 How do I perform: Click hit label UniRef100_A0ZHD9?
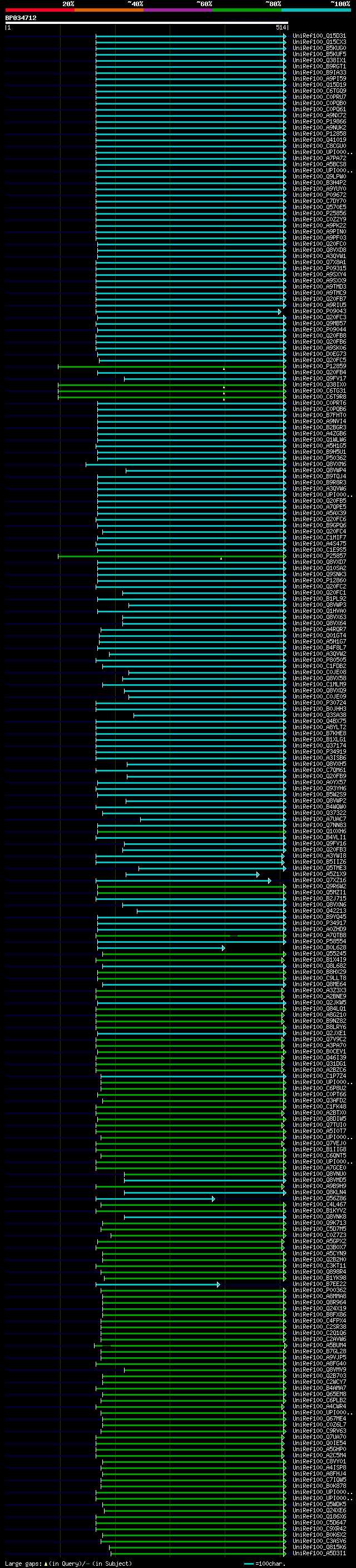(319, 929)
